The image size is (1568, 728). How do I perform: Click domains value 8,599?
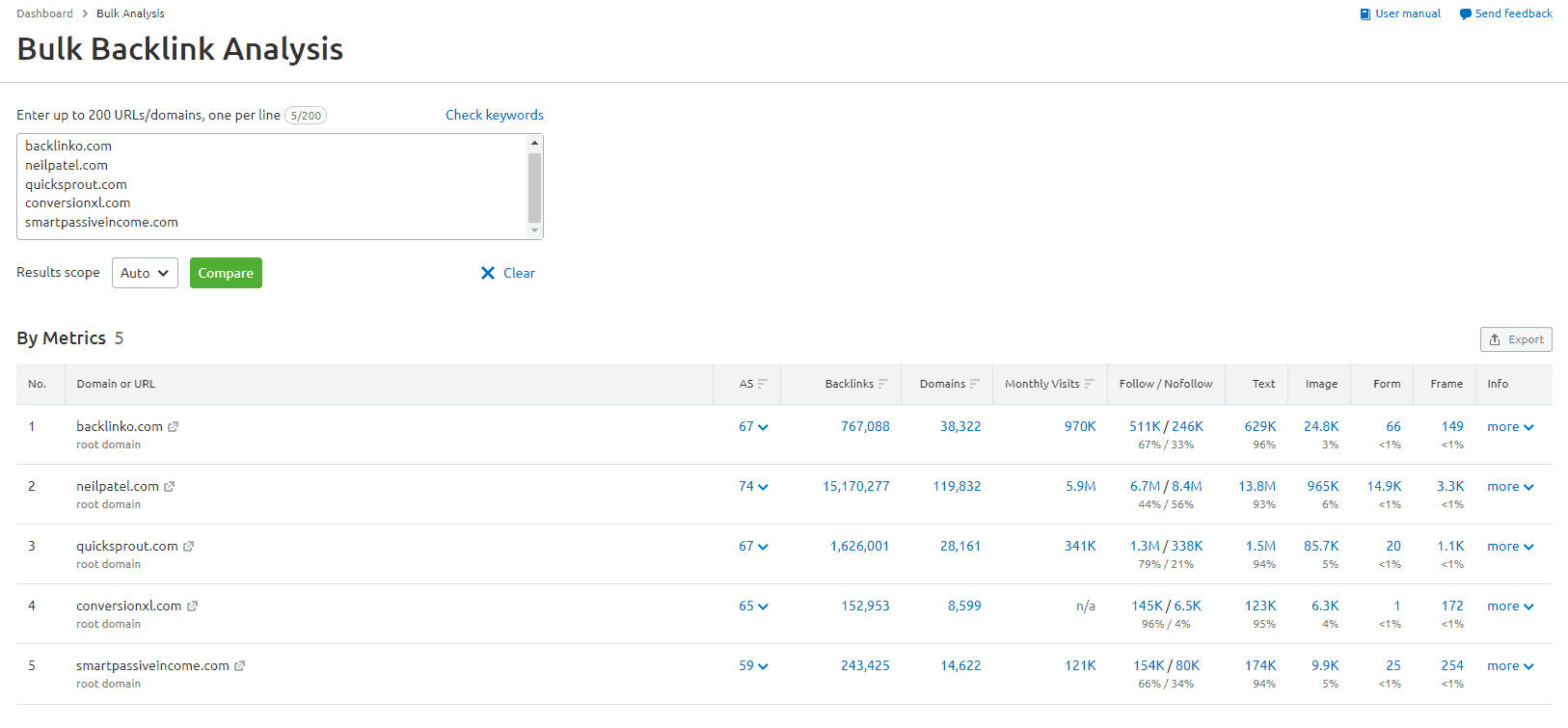pos(964,606)
